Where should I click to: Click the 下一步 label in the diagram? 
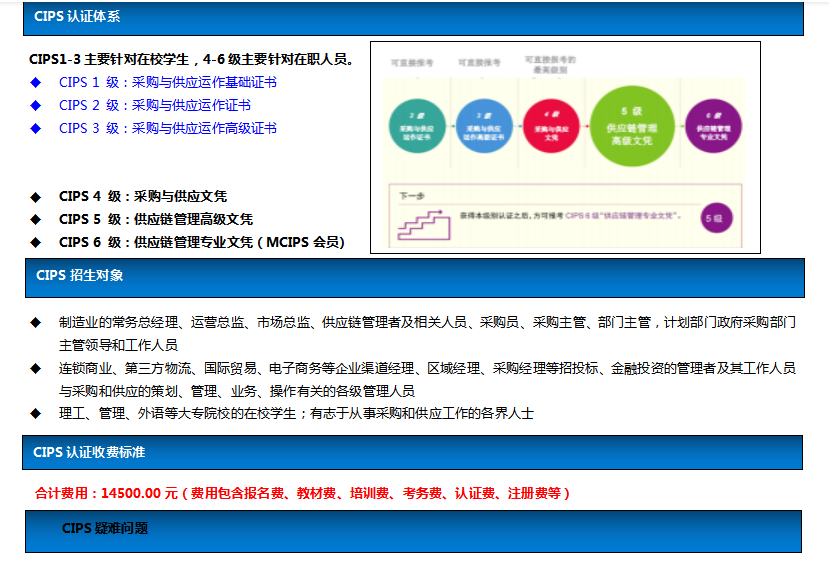(x=412, y=196)
